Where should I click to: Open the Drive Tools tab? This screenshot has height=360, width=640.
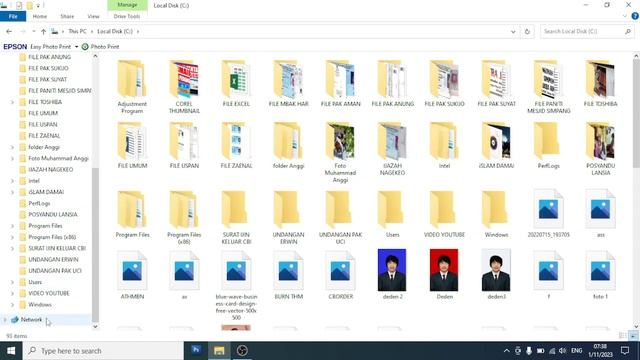(x=127, y=16)
